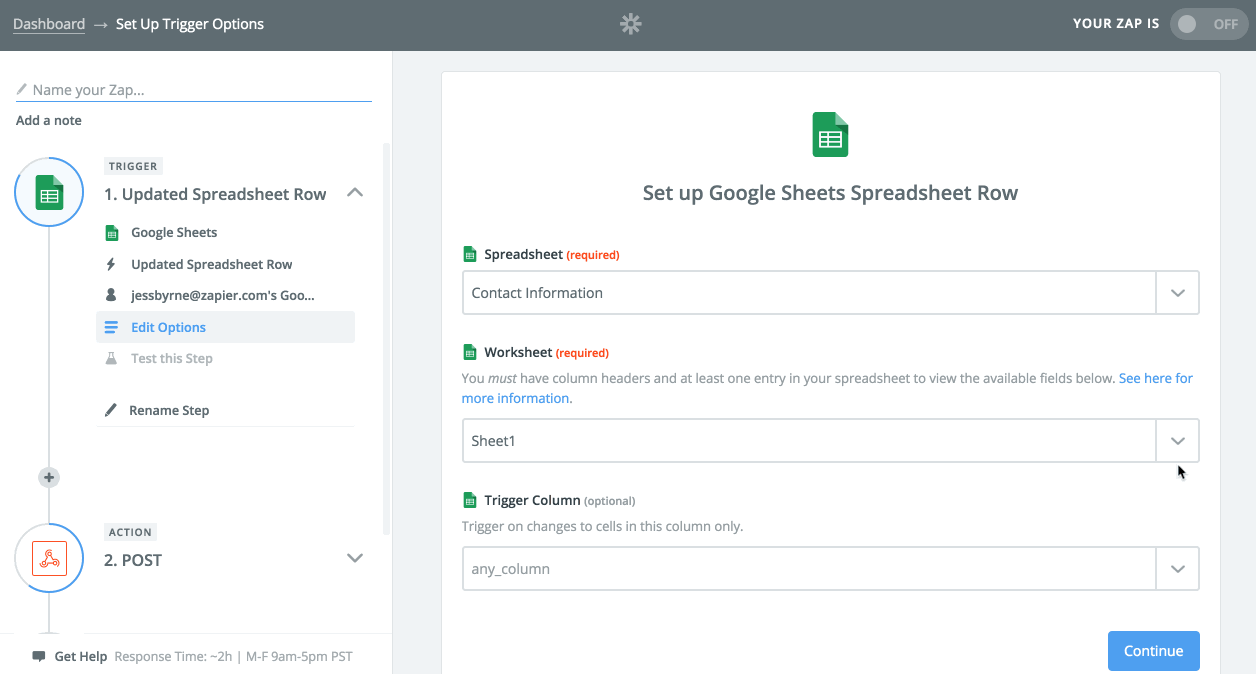The width and height of the screenshot is (1256, 674).
Task: Expand the POST action step
Action: tap(355, 558)
